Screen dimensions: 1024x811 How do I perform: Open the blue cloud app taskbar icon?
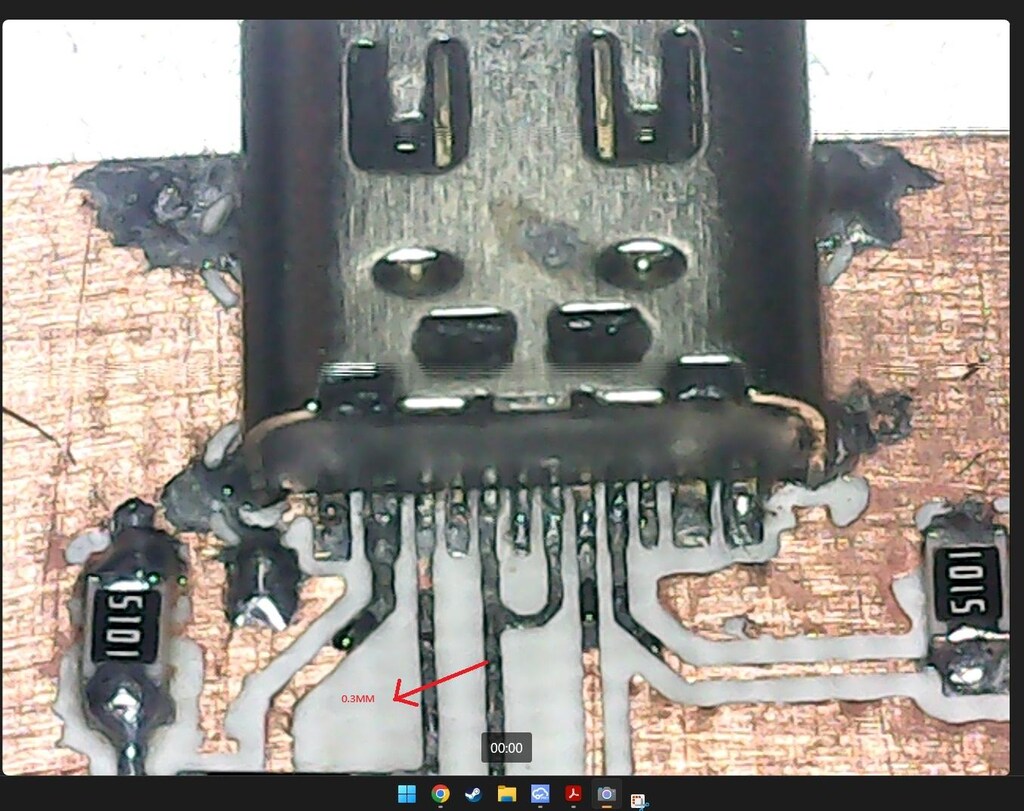point(540,794)
